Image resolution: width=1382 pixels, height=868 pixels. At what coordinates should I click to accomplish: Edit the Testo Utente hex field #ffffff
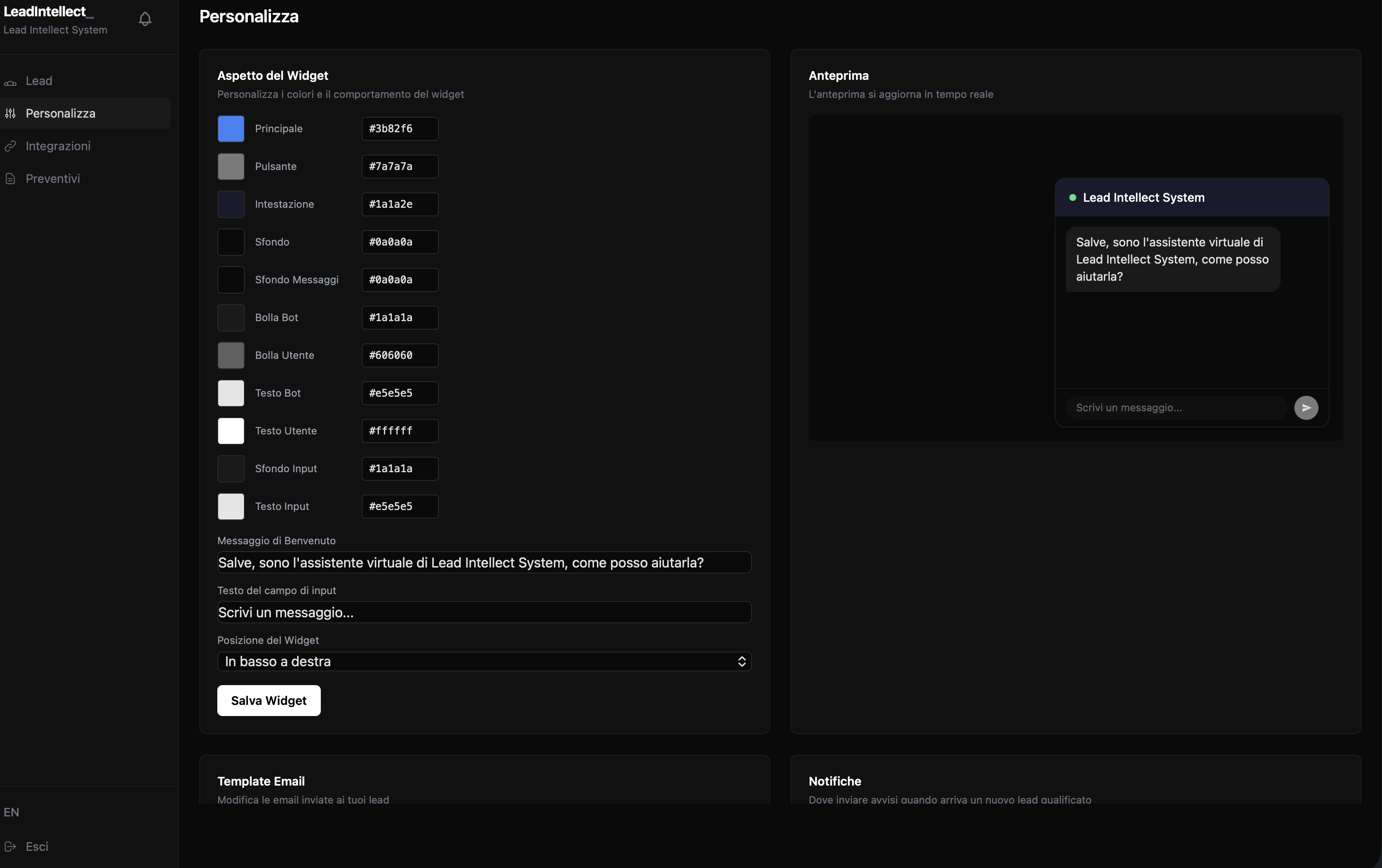399,431
